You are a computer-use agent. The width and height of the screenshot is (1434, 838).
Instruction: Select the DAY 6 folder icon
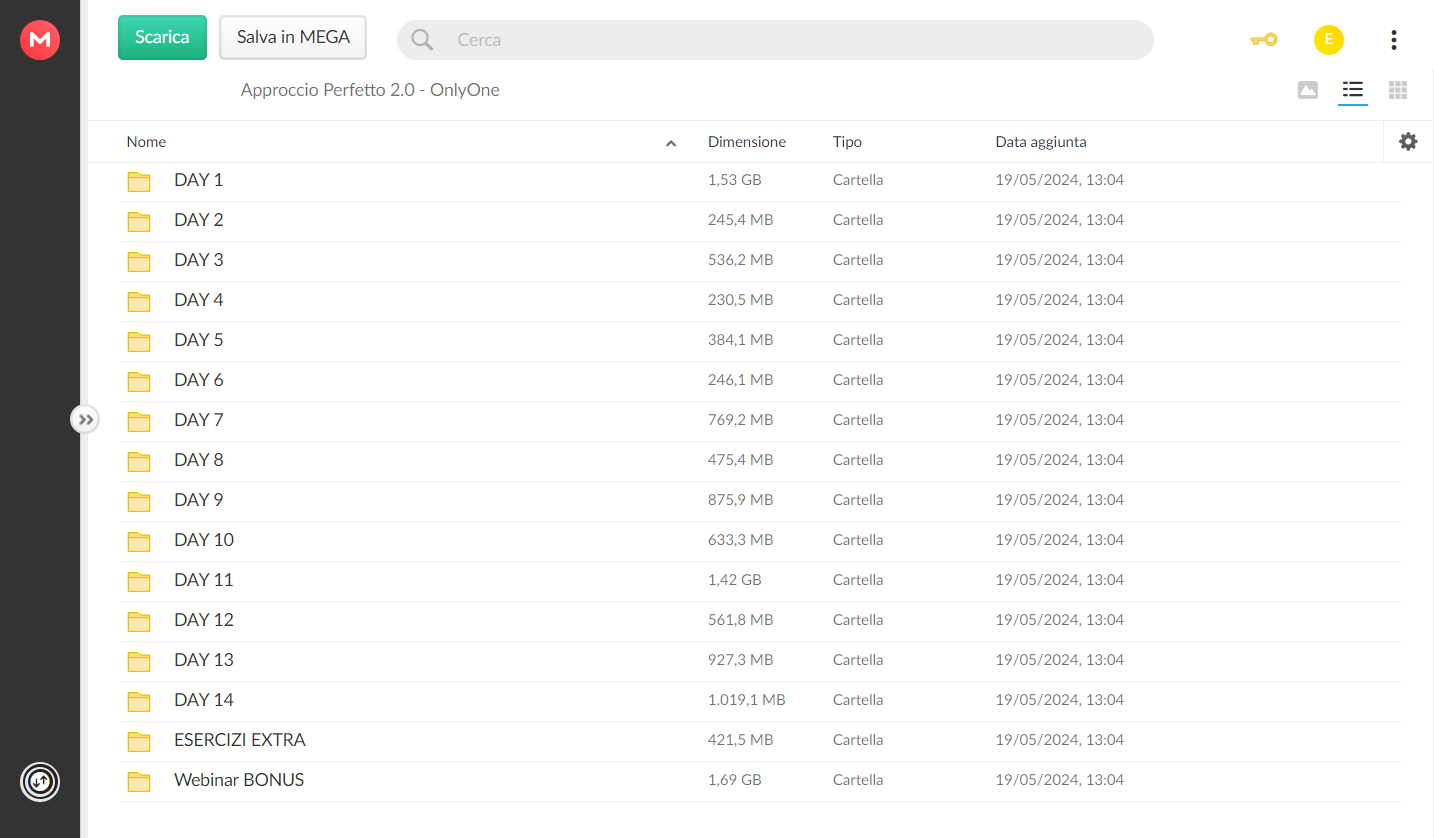point(139,381)
